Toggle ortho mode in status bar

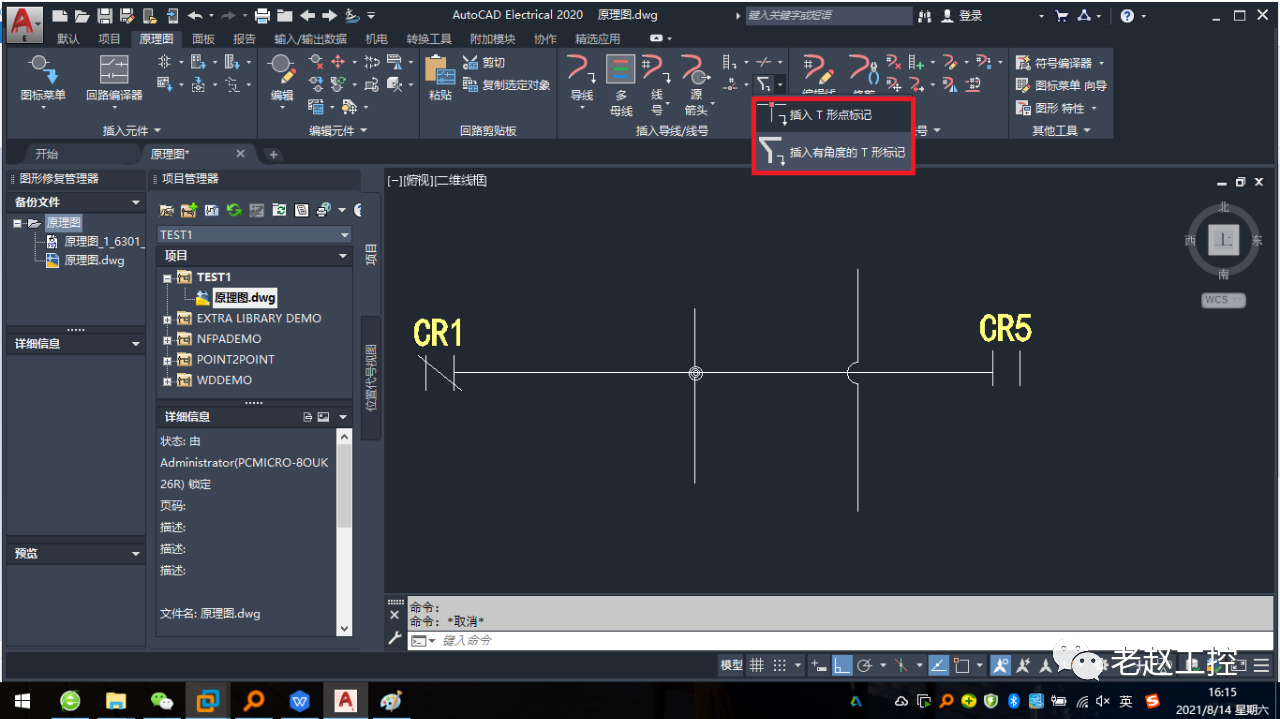point(842,665)
